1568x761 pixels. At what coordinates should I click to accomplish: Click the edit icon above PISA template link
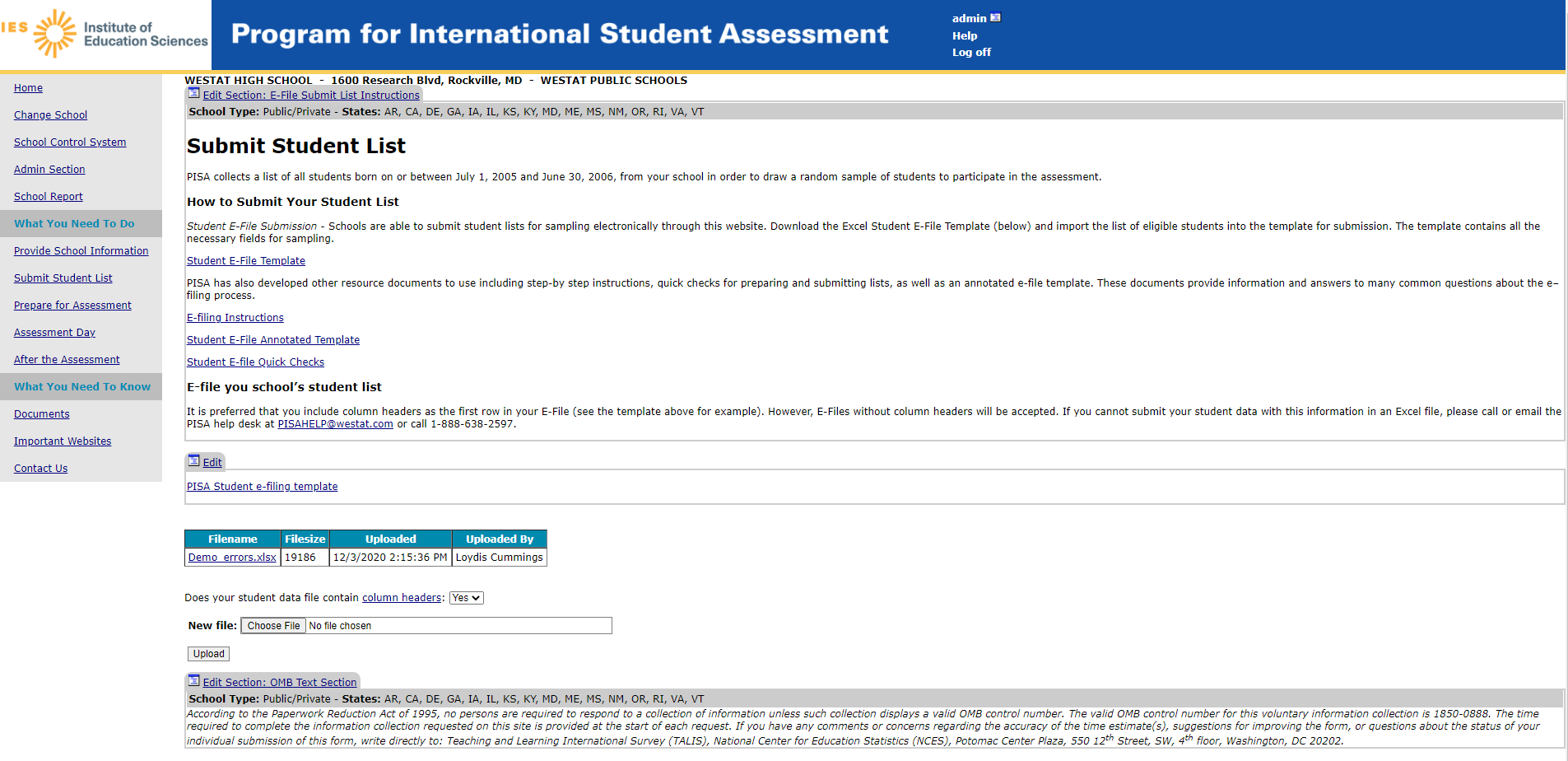pyautogui.click(x=194, y=460)
